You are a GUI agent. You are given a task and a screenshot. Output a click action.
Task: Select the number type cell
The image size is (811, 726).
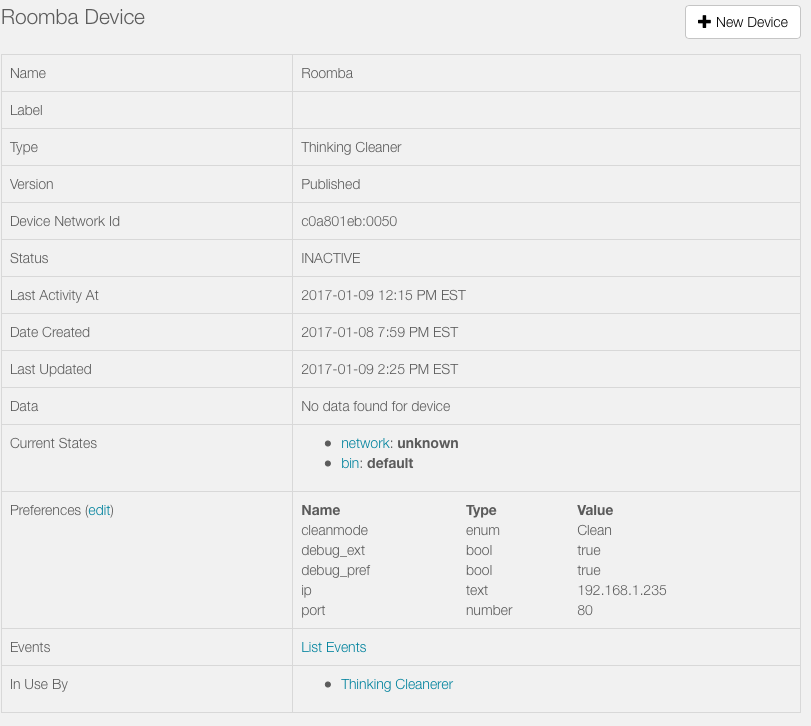click(x=489, y=611)
